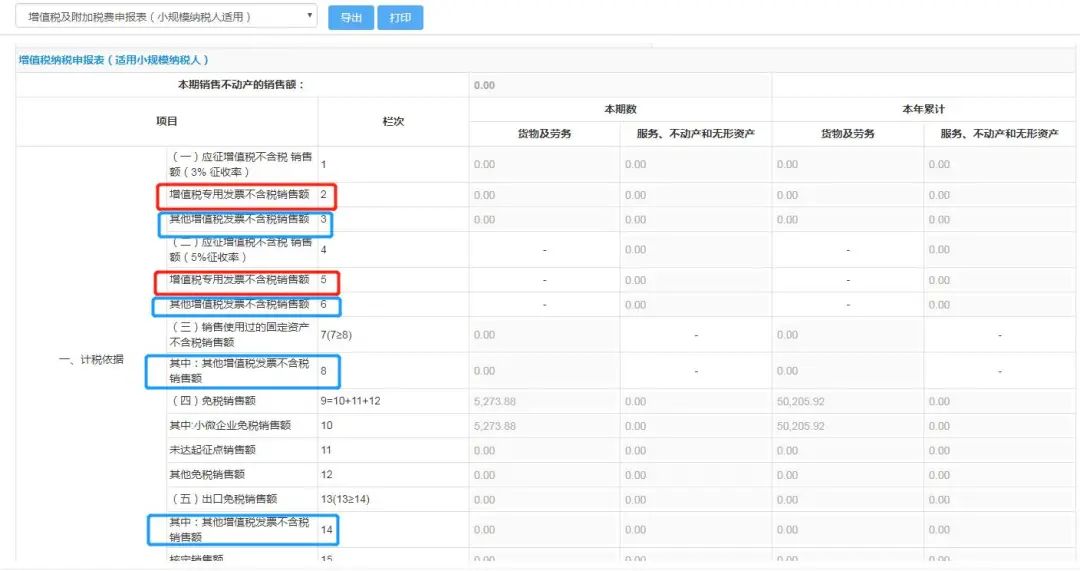Click the 50,205.92 value in row 10

click(x=800, y=426)
